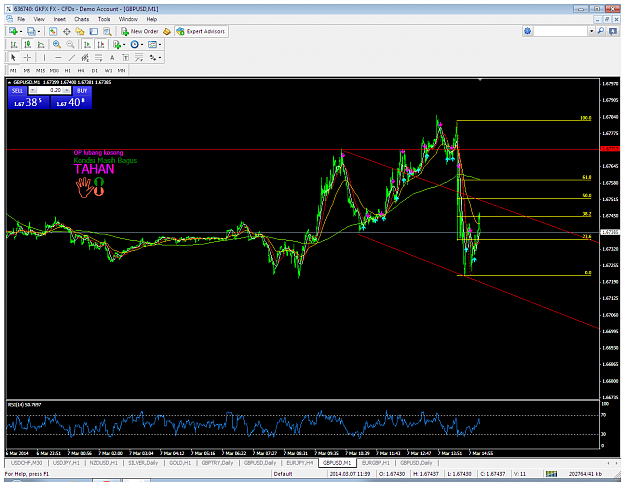Switch to M15 timeframe
This screenshot has width=625, height=482.
click(x=40, y=71)
